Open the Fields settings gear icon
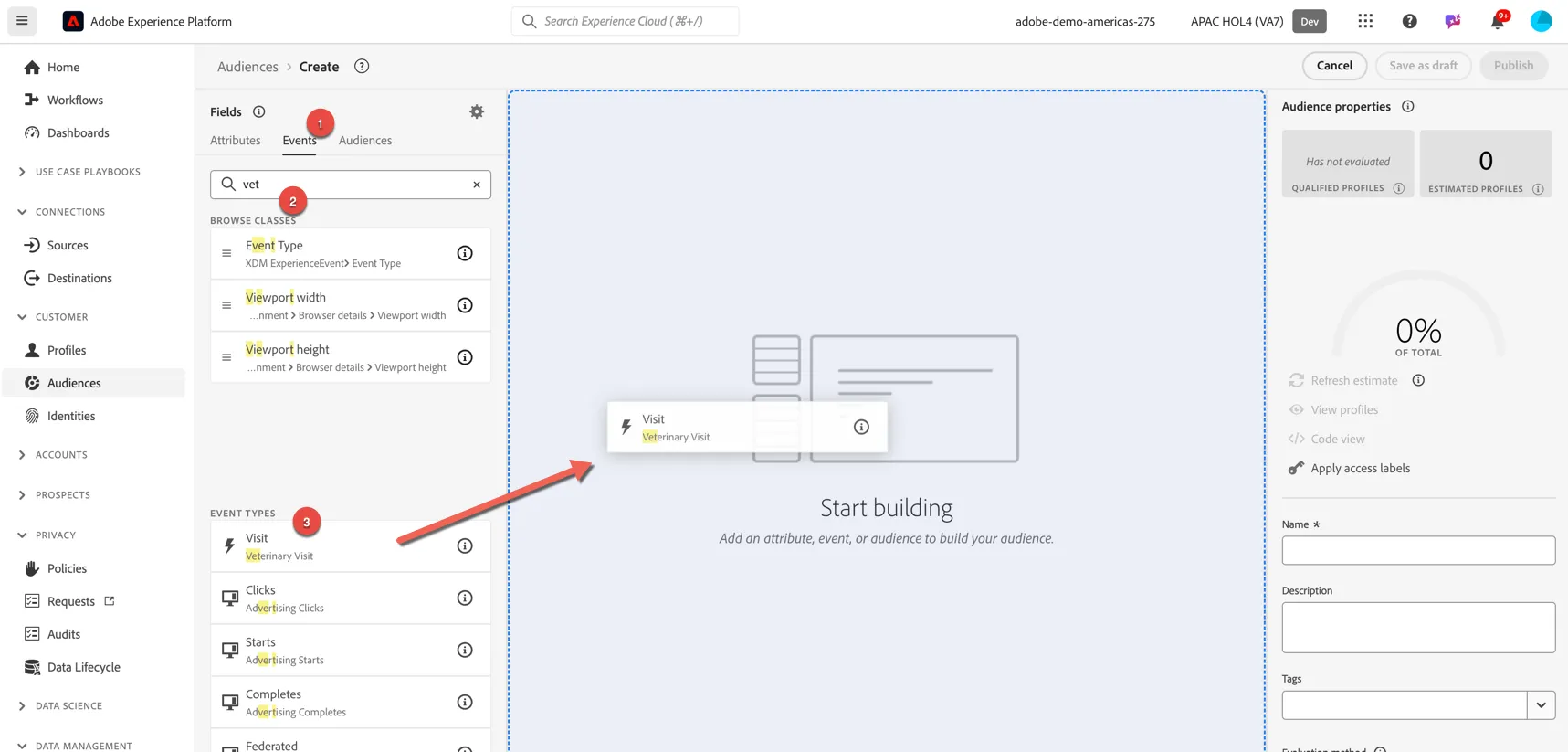Viewport: 1568px width, 752px height. [477, 111]
